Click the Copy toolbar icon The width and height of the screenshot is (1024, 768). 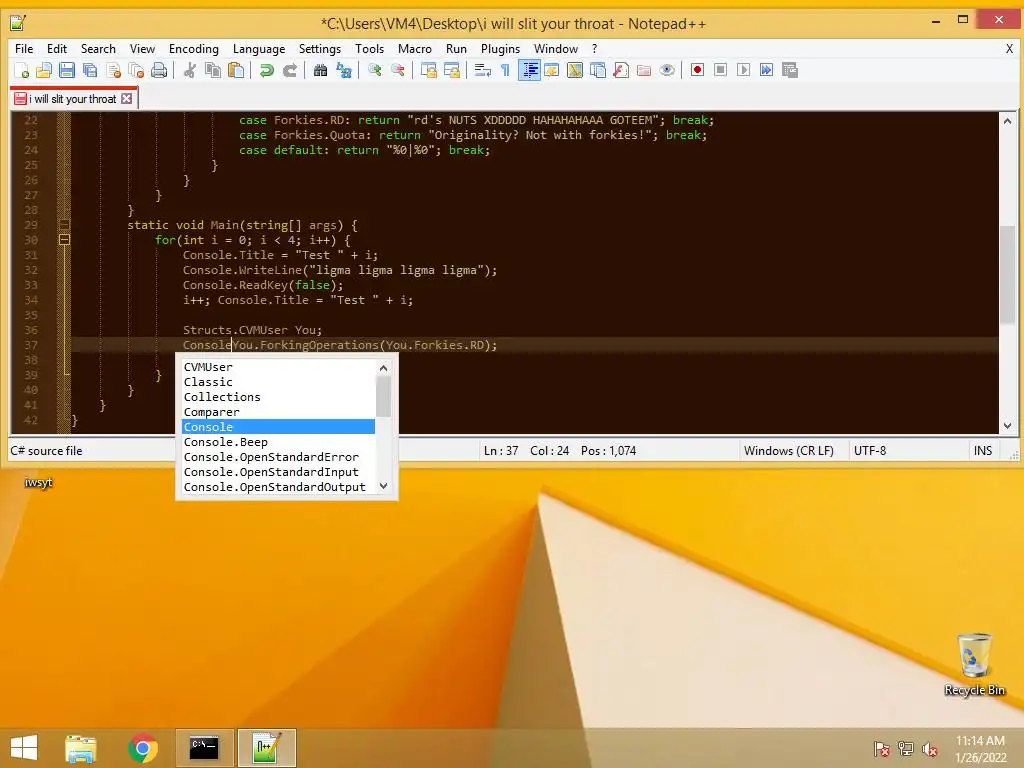(x=213, y=70)
